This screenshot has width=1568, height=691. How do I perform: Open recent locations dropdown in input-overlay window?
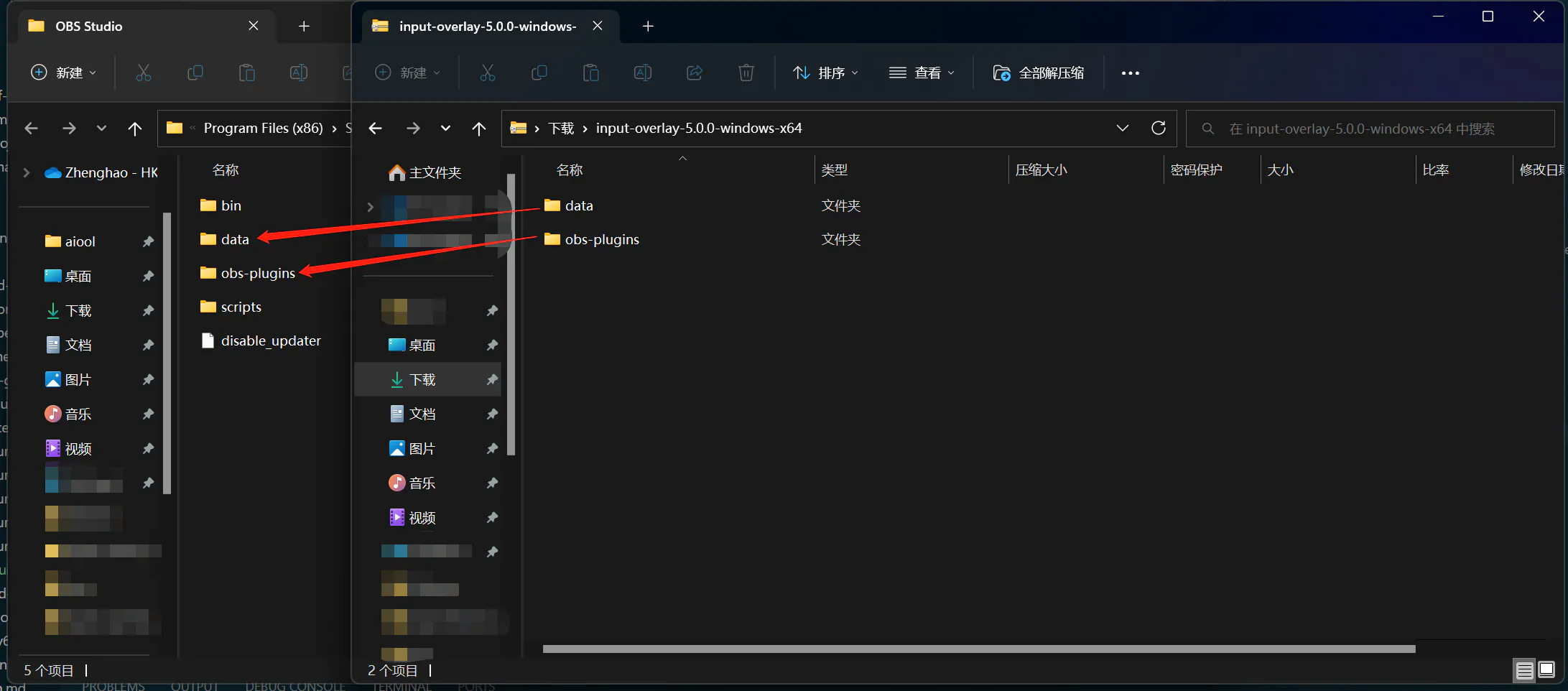tap(446, 129)
